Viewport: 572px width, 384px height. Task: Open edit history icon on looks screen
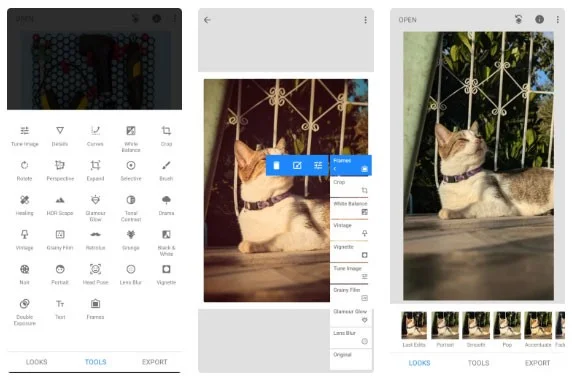(x=518, y=19)
